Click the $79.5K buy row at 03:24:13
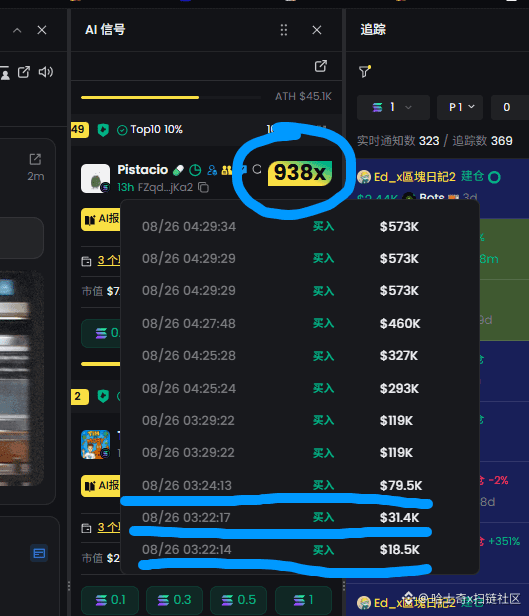The height and width of the screenshot is (616, 529). pos(300,486)
